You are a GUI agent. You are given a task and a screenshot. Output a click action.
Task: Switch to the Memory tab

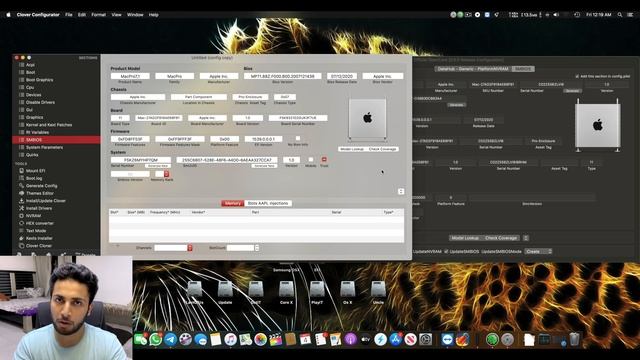click(232, 203)
